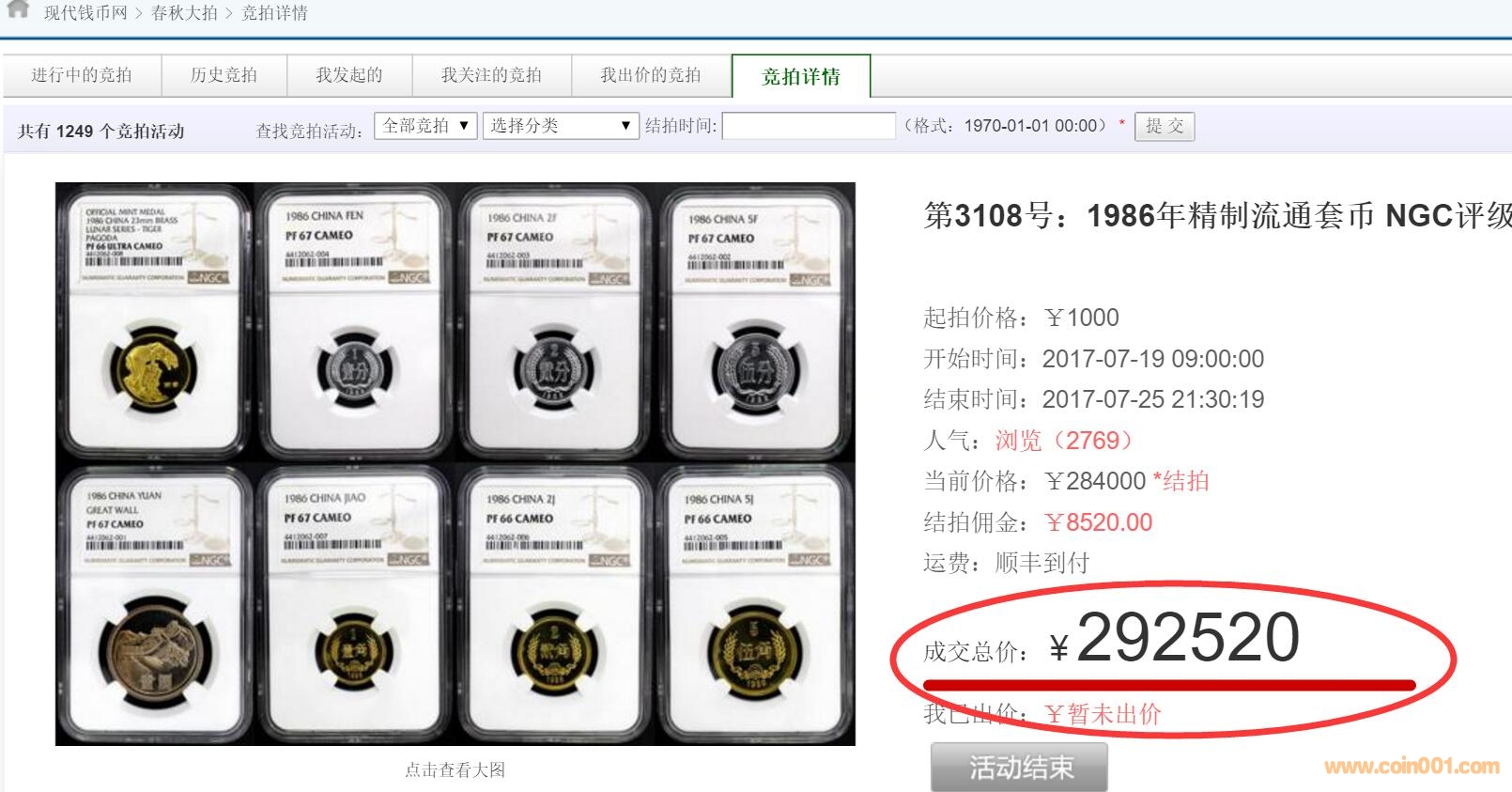Click the 1986 Great Wall yuan coin
This screenshot has height=792, width=1512.
[155, 651]
